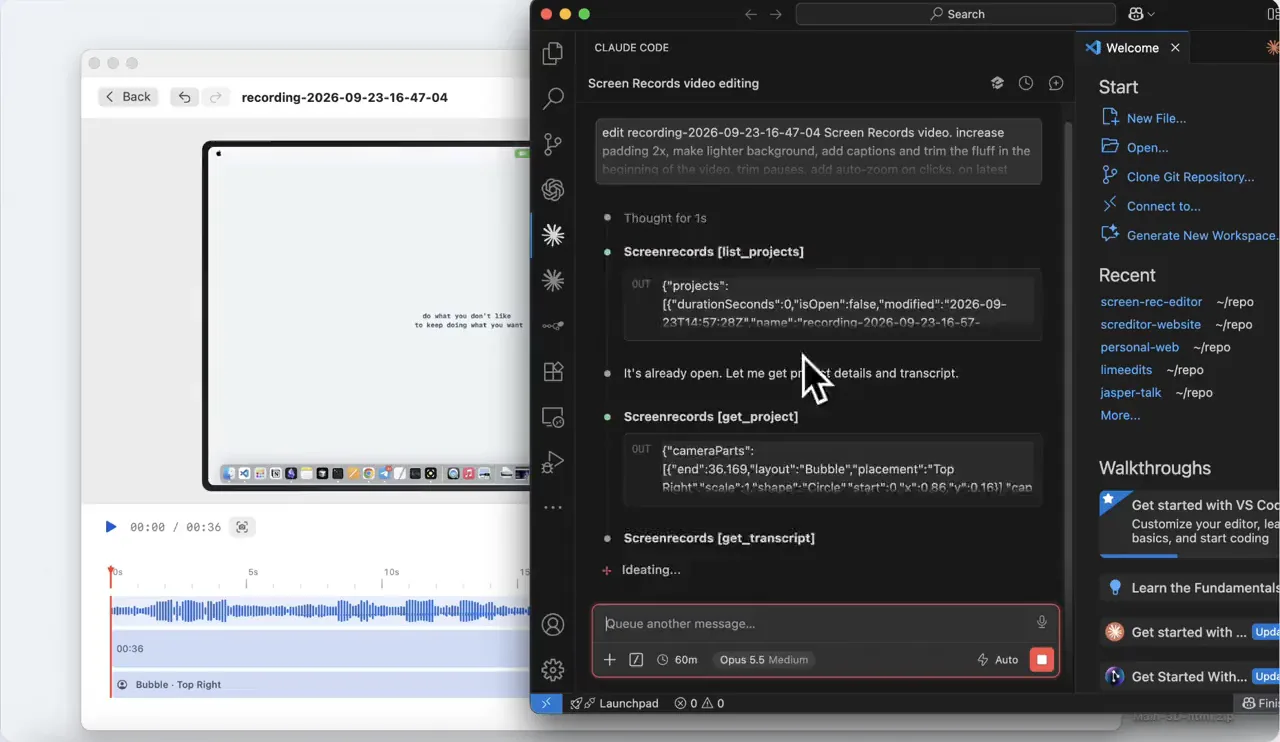Open the Run and Debug view
The image size is (1280, 742).
(x=553, y=462)
